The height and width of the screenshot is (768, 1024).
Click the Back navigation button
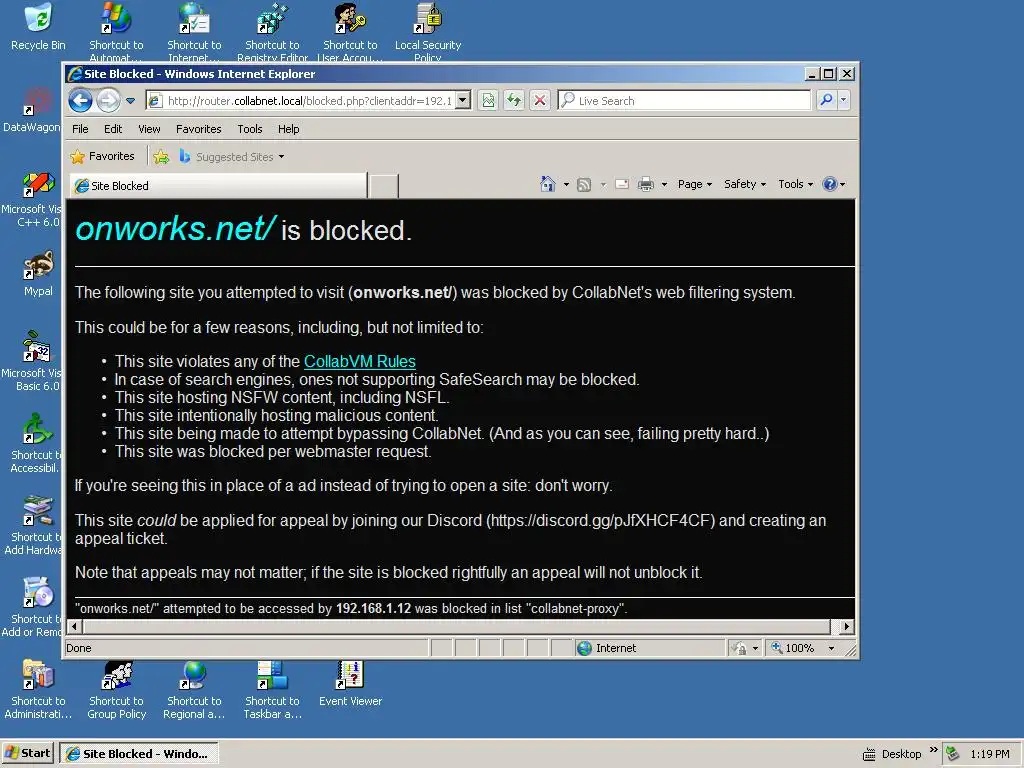(80, 101)
